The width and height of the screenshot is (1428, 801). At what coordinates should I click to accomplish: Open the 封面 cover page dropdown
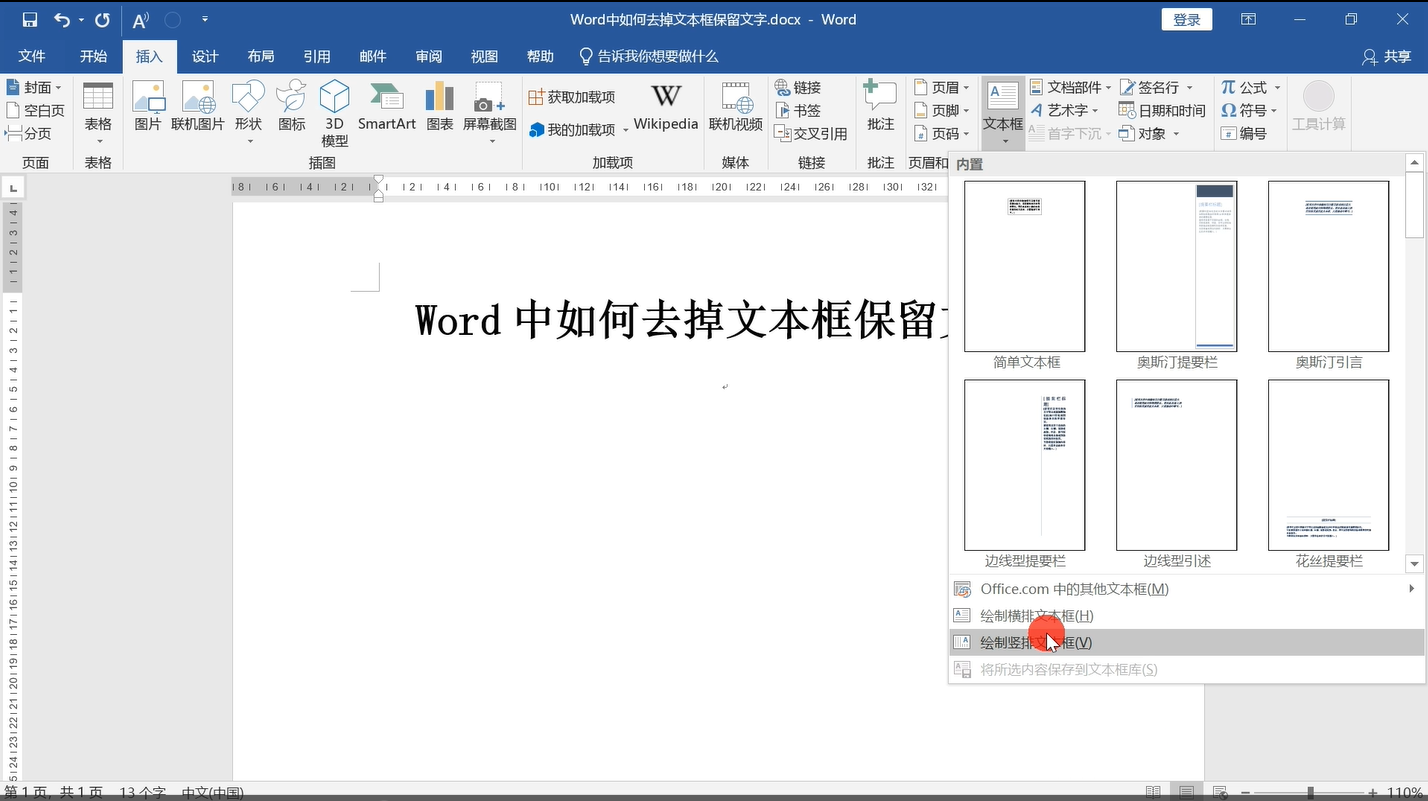[x=34, y=87]
